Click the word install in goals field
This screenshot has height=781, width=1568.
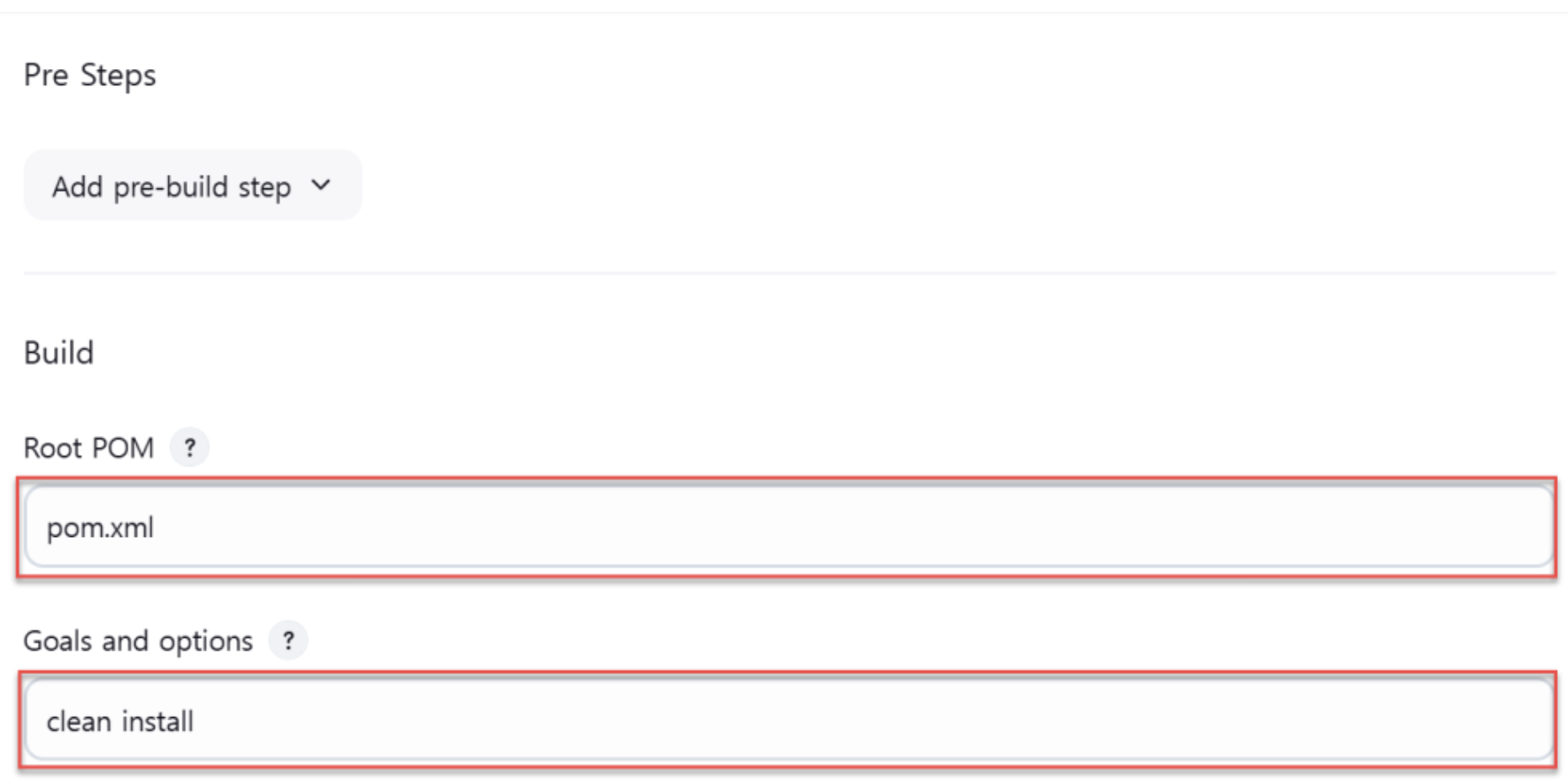157,722
